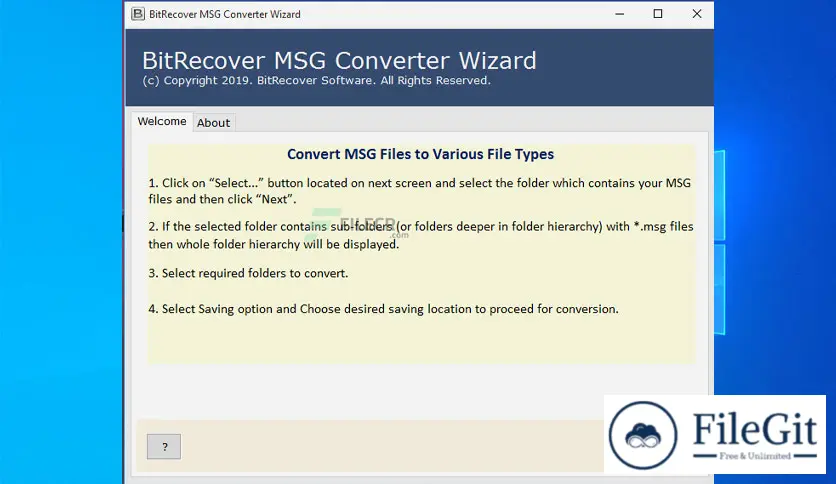The image size is (836, 484).
Task: Click the step 4 'Select Saving option' instruction text
Action: (x=383, y=309)
